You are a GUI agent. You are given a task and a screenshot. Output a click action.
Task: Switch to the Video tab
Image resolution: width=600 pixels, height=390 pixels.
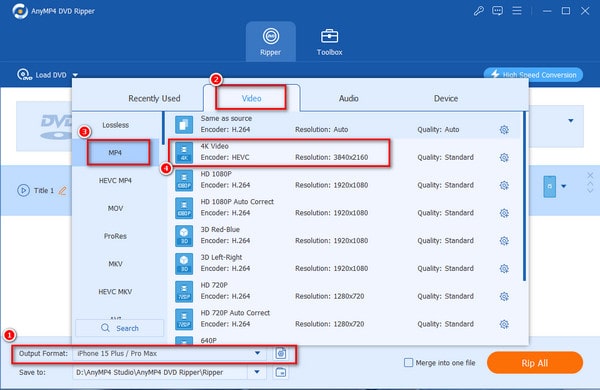251,98
